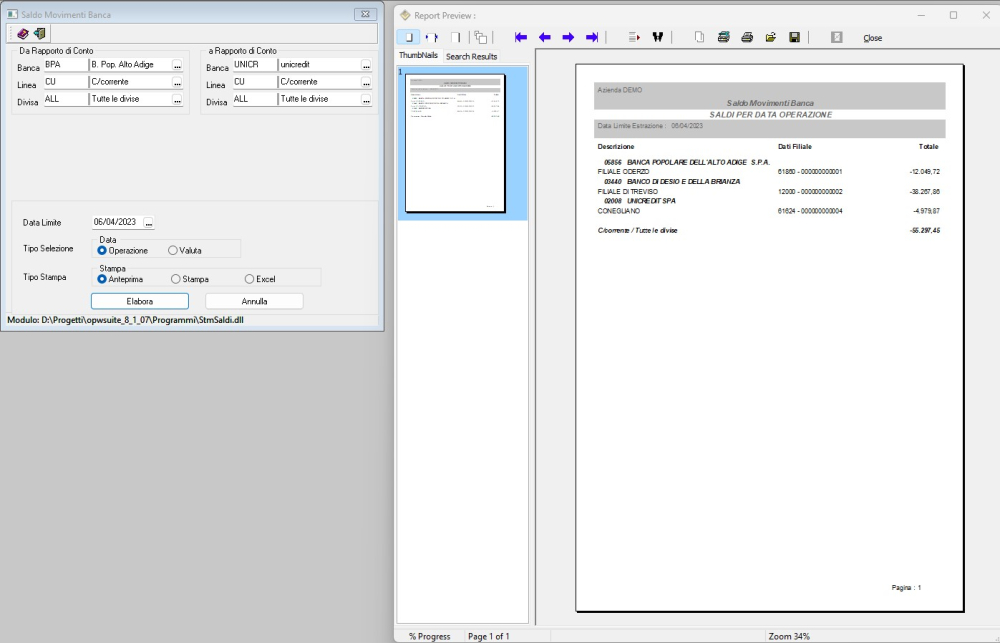This screenshot has width=1000, height=643.
Task: Switch to the Search Results tab
Action: tap(471, 56)
